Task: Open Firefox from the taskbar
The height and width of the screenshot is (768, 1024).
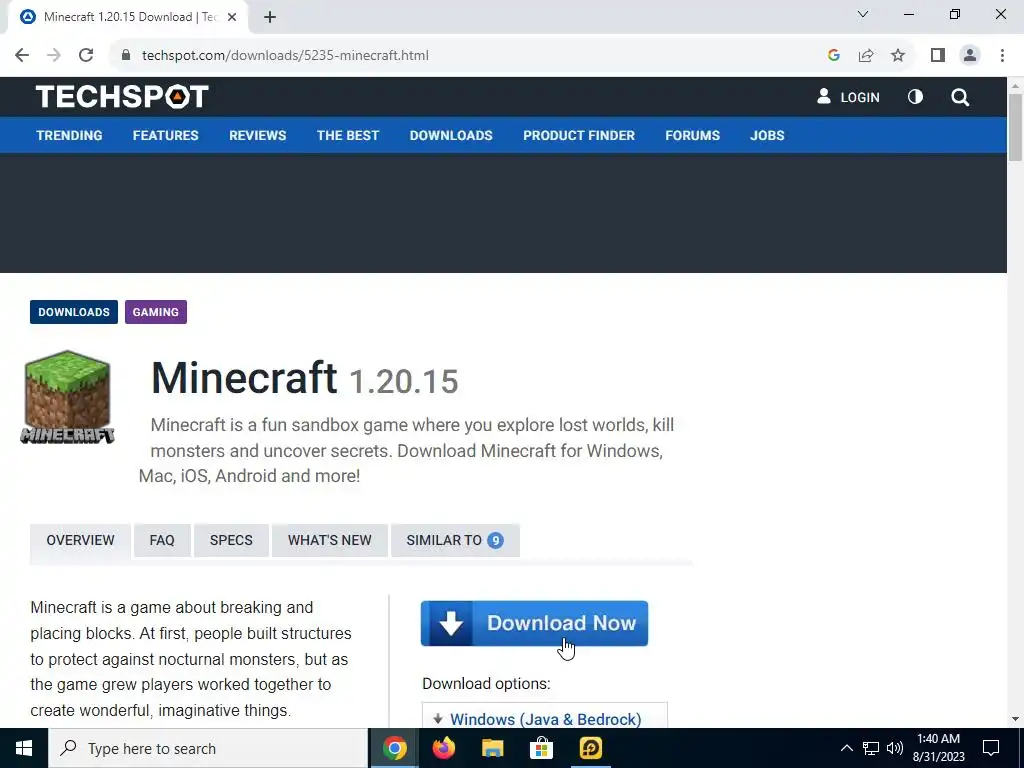Action: pos(443,748)
